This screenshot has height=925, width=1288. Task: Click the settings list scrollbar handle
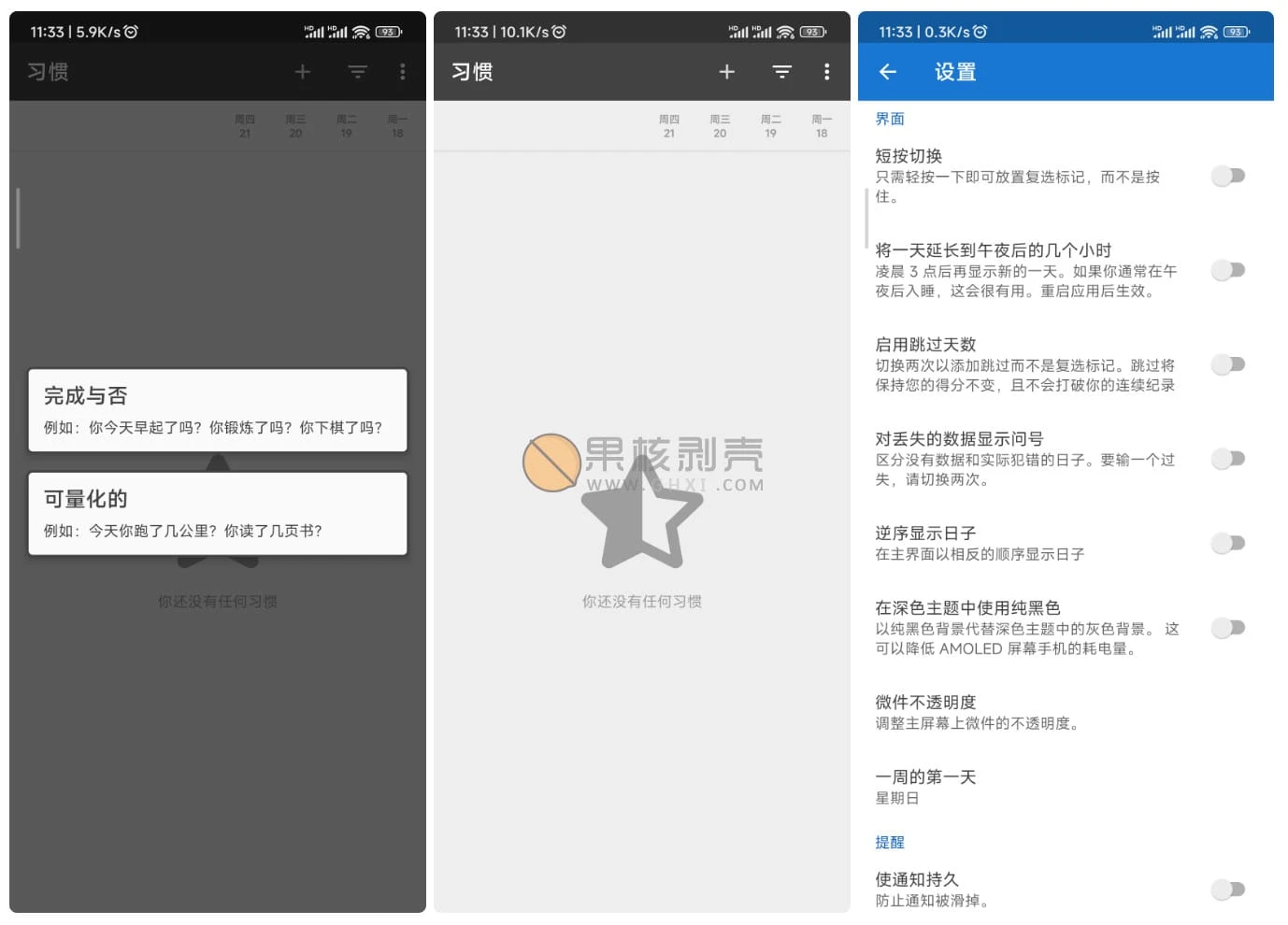tap(866, 217)
